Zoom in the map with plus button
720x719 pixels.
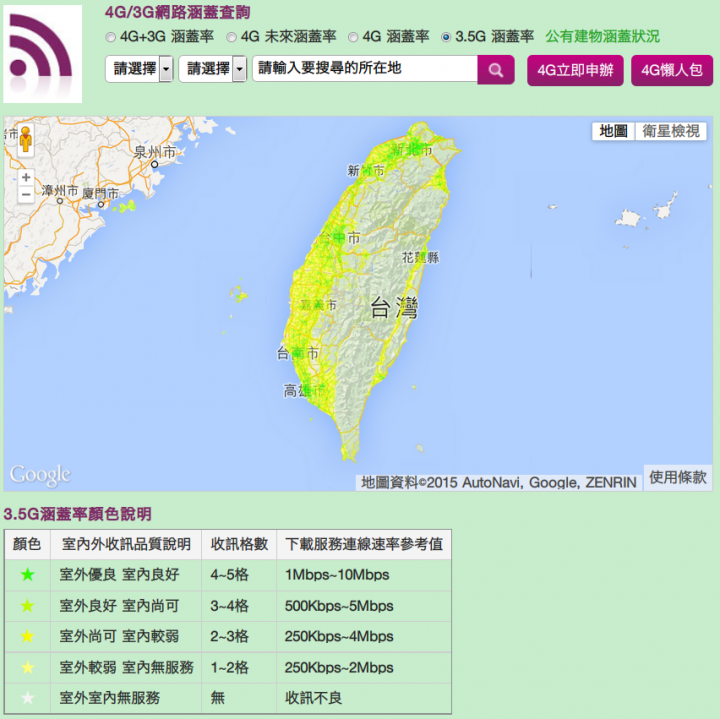[x=26, y=177]
